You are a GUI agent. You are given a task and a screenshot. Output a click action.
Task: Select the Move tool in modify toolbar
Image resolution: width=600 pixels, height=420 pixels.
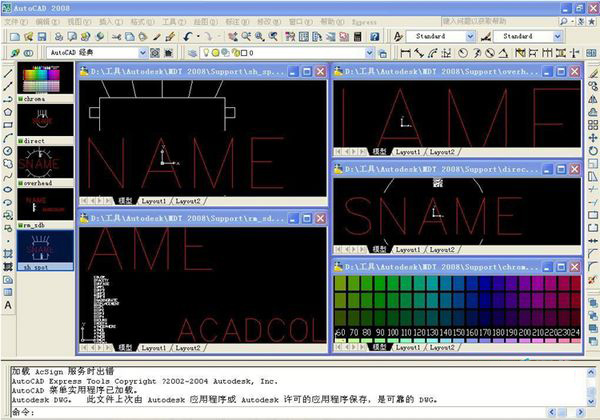(593, 138)
